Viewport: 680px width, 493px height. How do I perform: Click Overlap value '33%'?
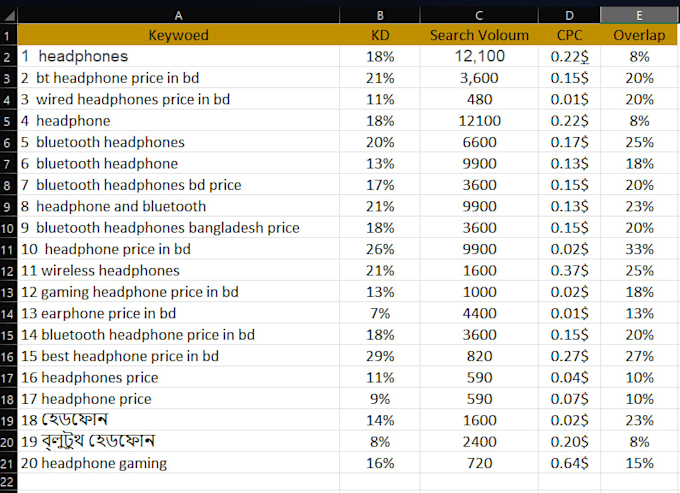[639, 249]
